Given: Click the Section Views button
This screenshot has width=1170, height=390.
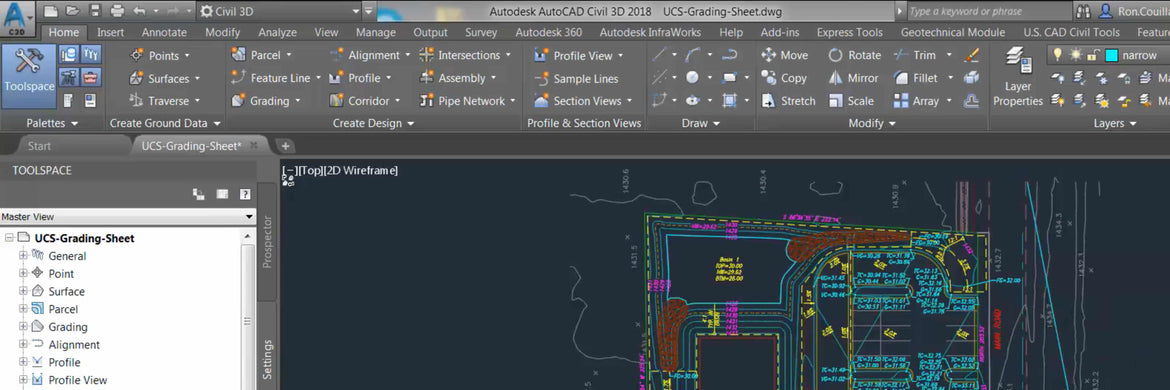Looking at the screenshot, I should tap(583, 101).
